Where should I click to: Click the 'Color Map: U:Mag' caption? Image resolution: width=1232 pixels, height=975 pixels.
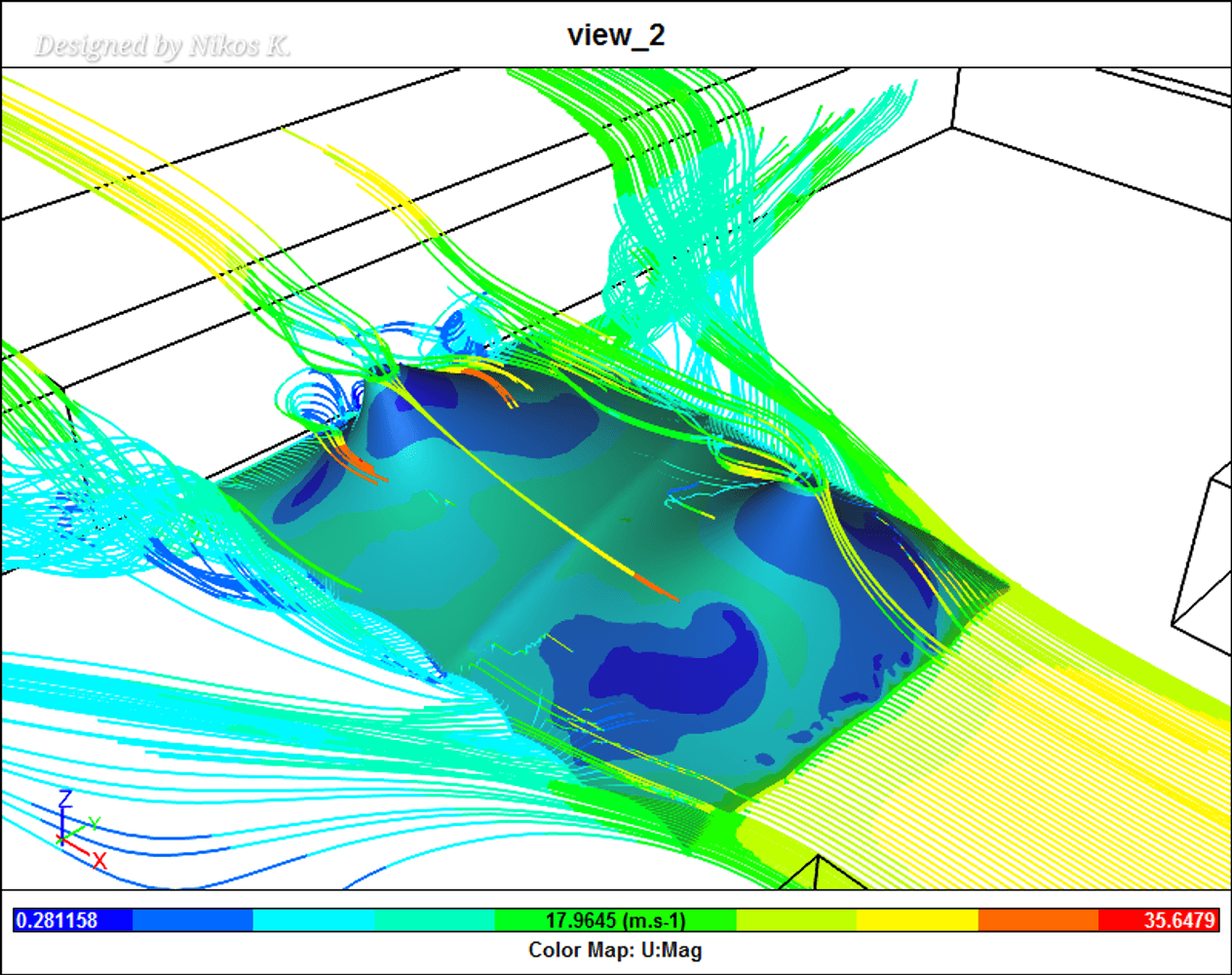coord(615,951)
